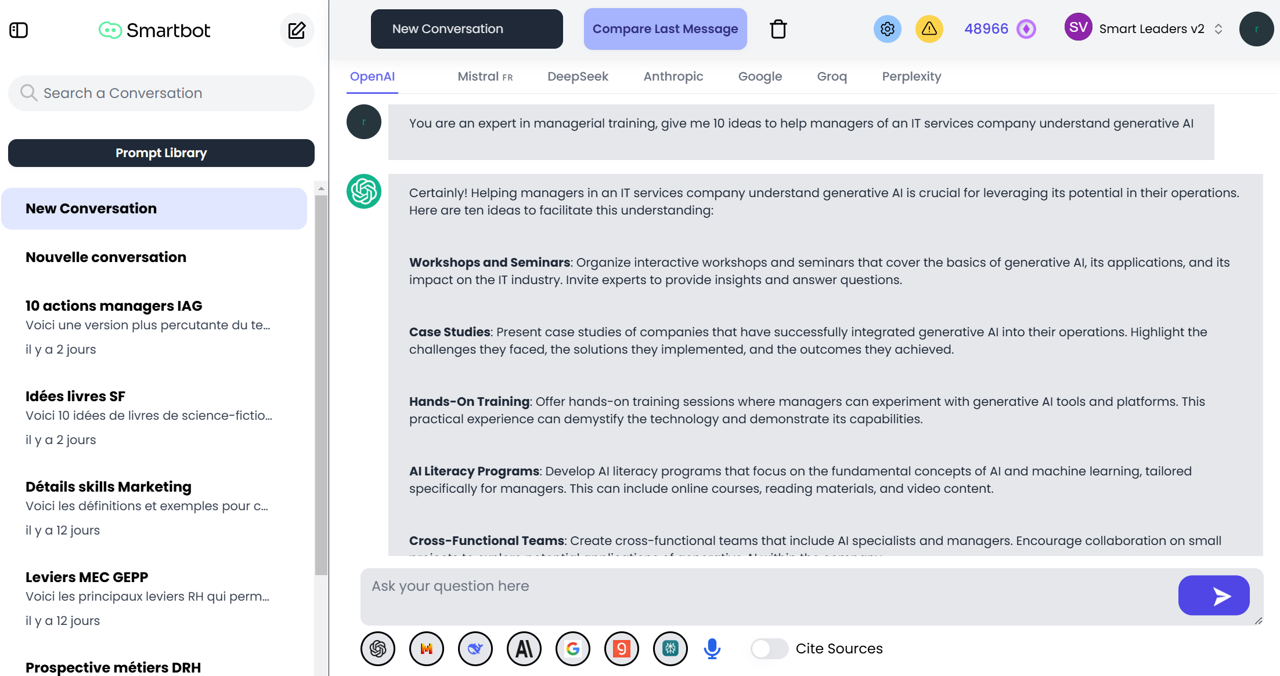Click the yellow warning triangle icon
1280x676 pixels.
929,29
